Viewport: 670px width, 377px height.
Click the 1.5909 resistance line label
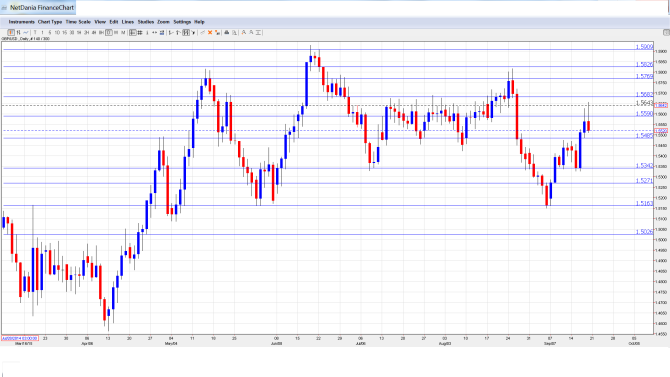tap(644, 47)
